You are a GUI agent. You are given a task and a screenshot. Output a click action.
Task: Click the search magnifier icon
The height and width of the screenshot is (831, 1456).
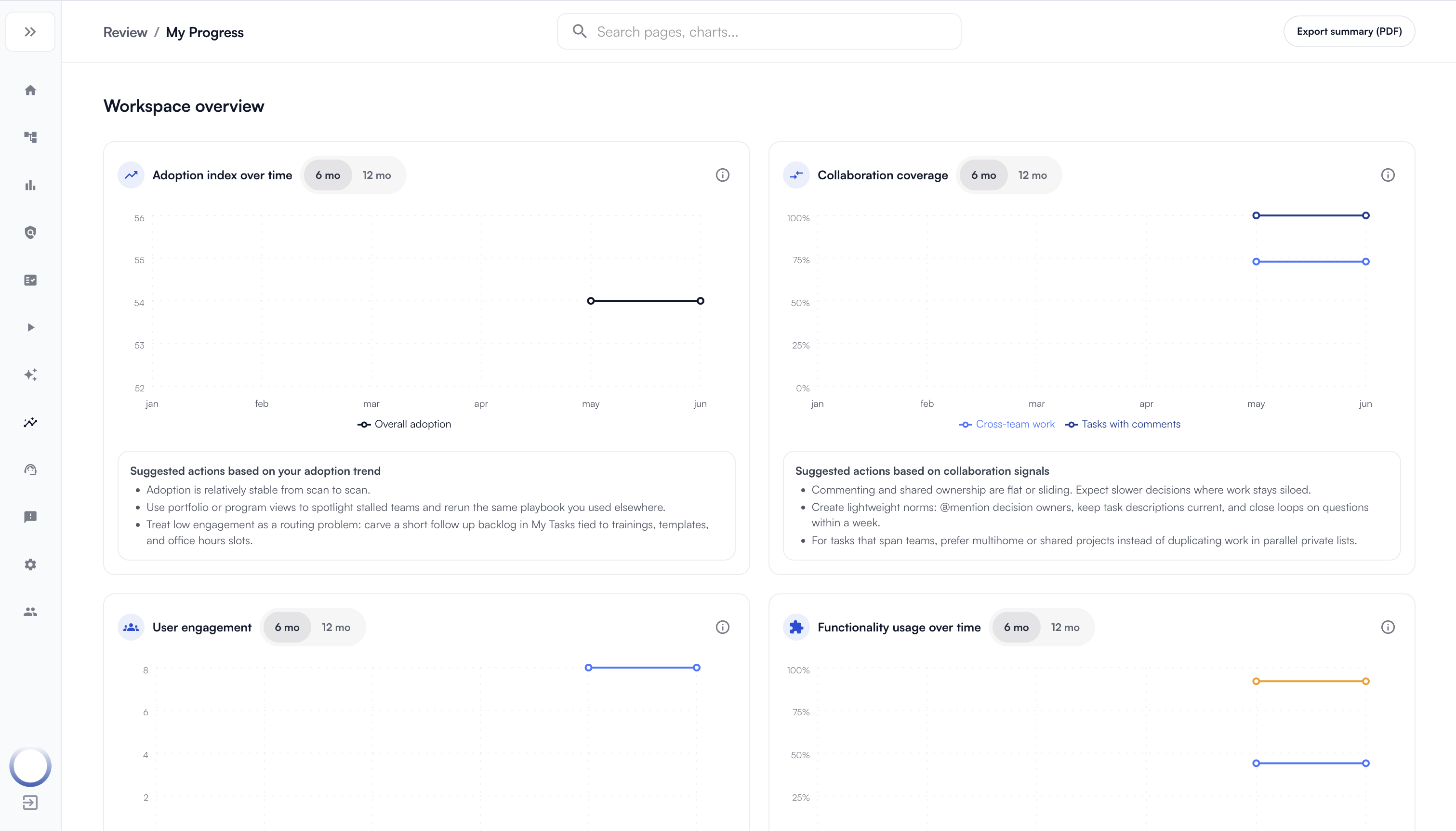tap(580, 31)
